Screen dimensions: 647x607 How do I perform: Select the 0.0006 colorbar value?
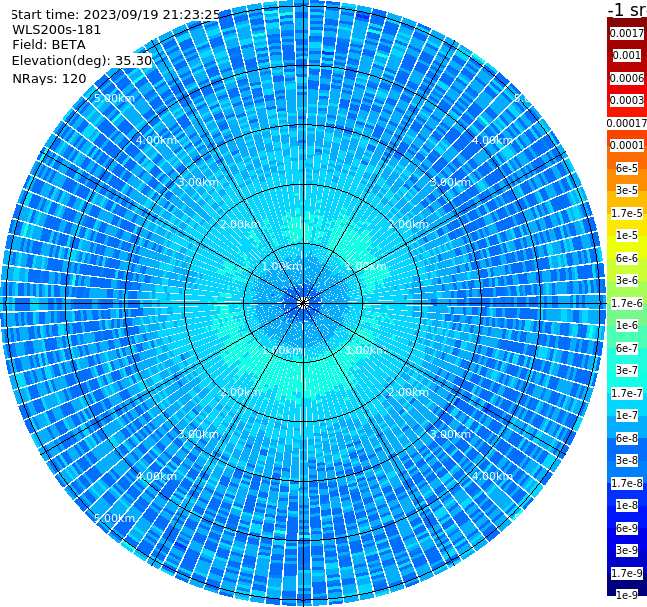coord(627,78)
